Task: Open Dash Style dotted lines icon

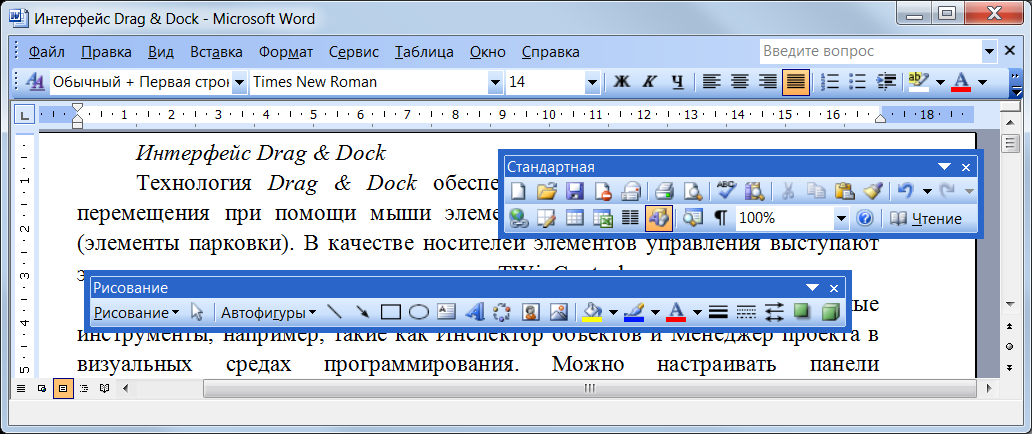Action: pyautogui.click(x=746, y=312)
